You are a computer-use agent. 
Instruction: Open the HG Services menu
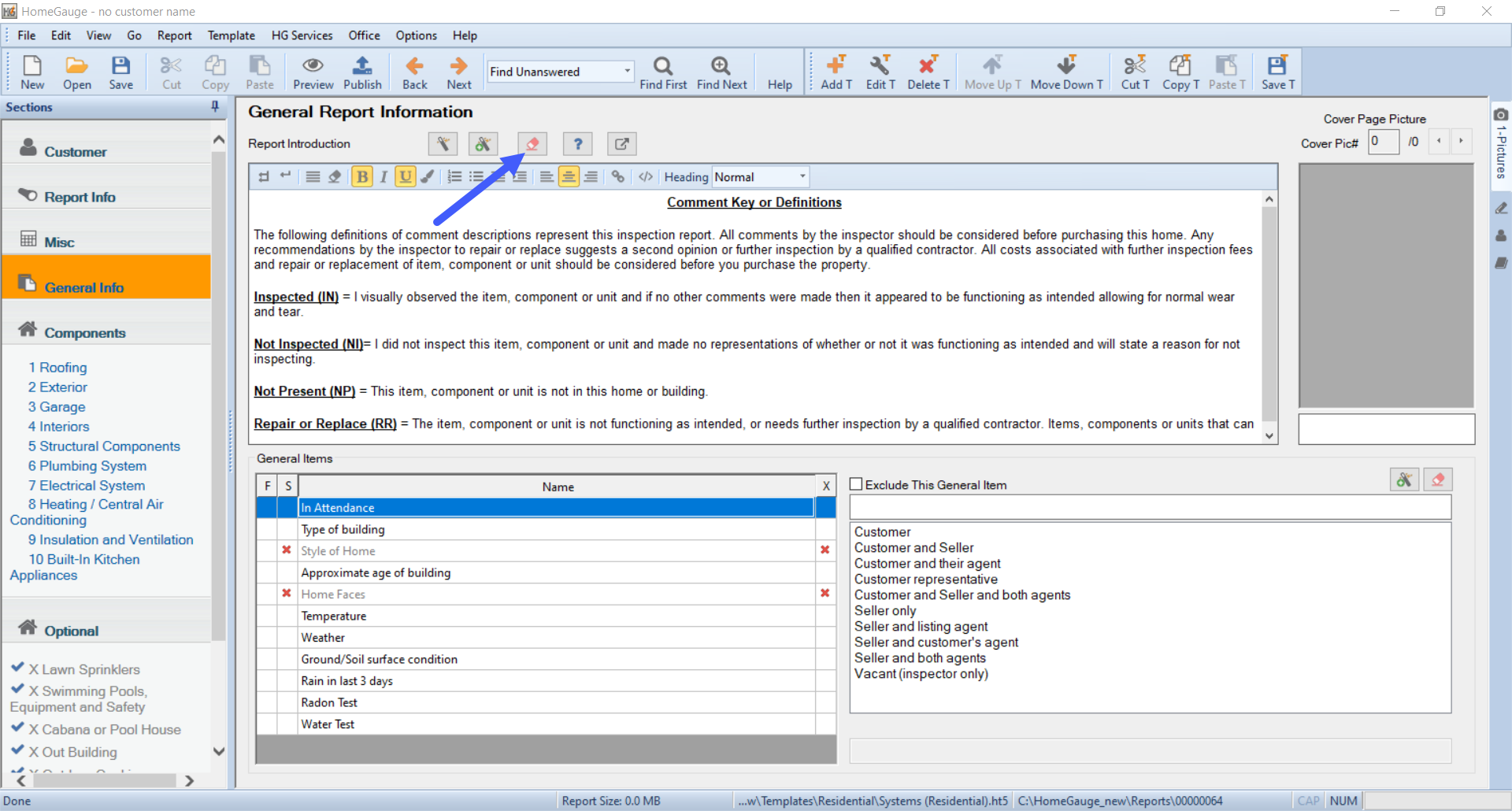302,35
